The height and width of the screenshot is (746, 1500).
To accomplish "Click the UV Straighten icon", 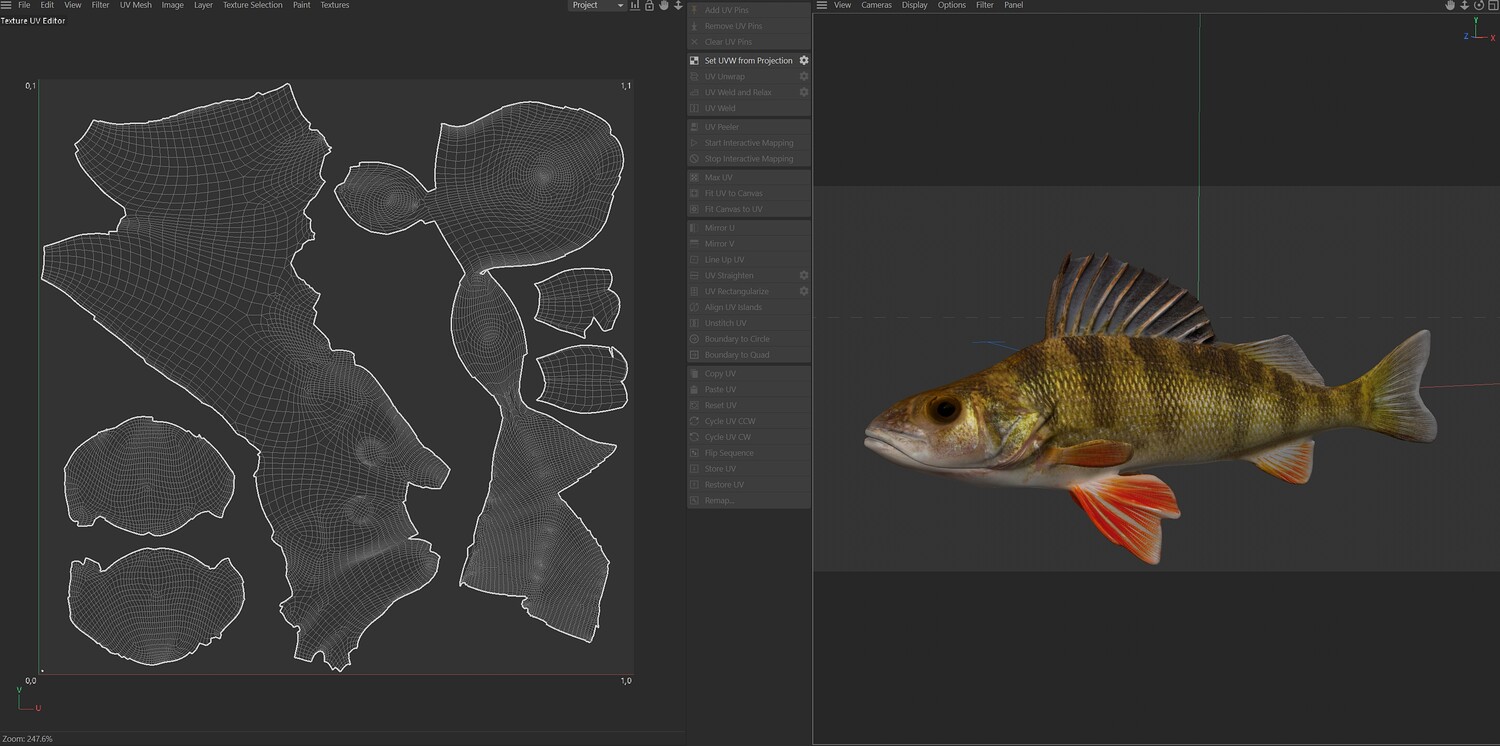I will click(694, 276).
